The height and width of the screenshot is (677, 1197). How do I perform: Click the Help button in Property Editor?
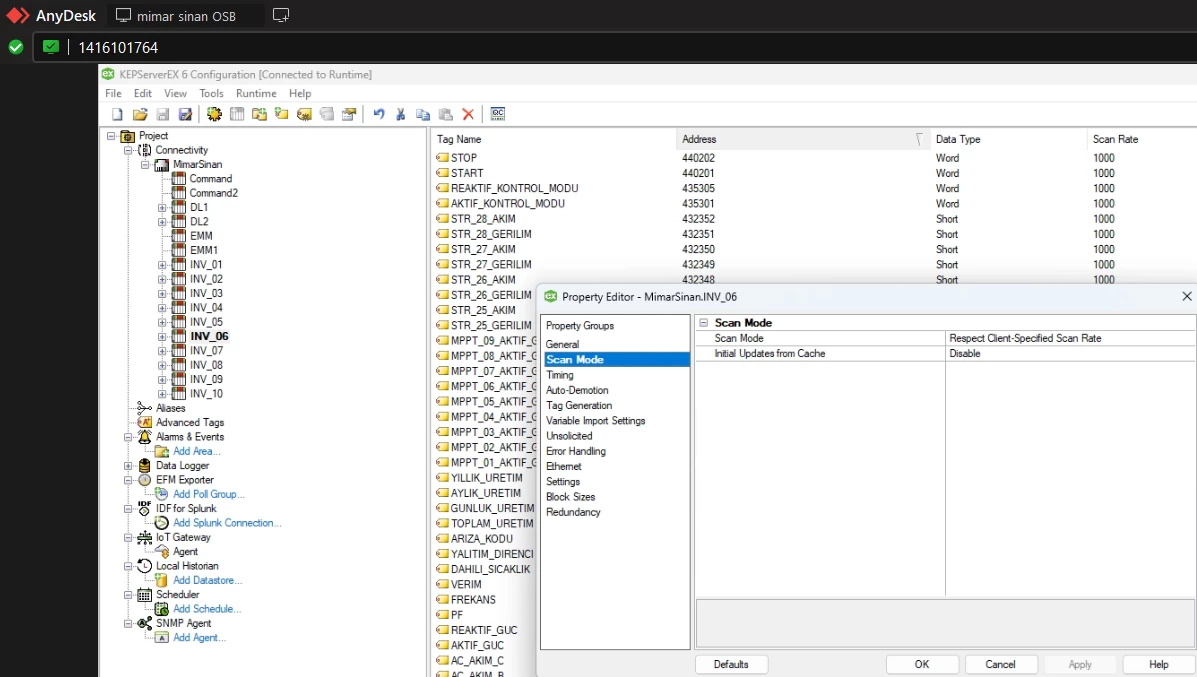pos(1158,664)
